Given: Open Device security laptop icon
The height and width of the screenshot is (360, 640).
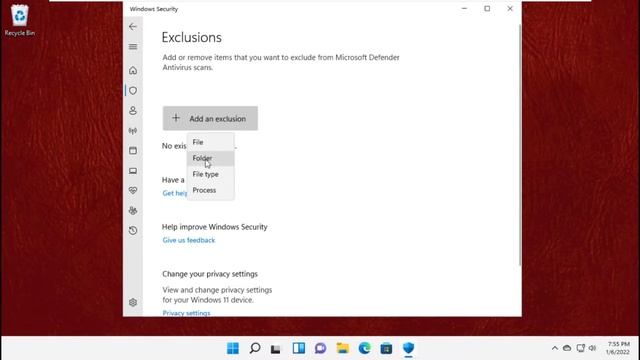Looking at the screenshot, I should pos(133,171).
